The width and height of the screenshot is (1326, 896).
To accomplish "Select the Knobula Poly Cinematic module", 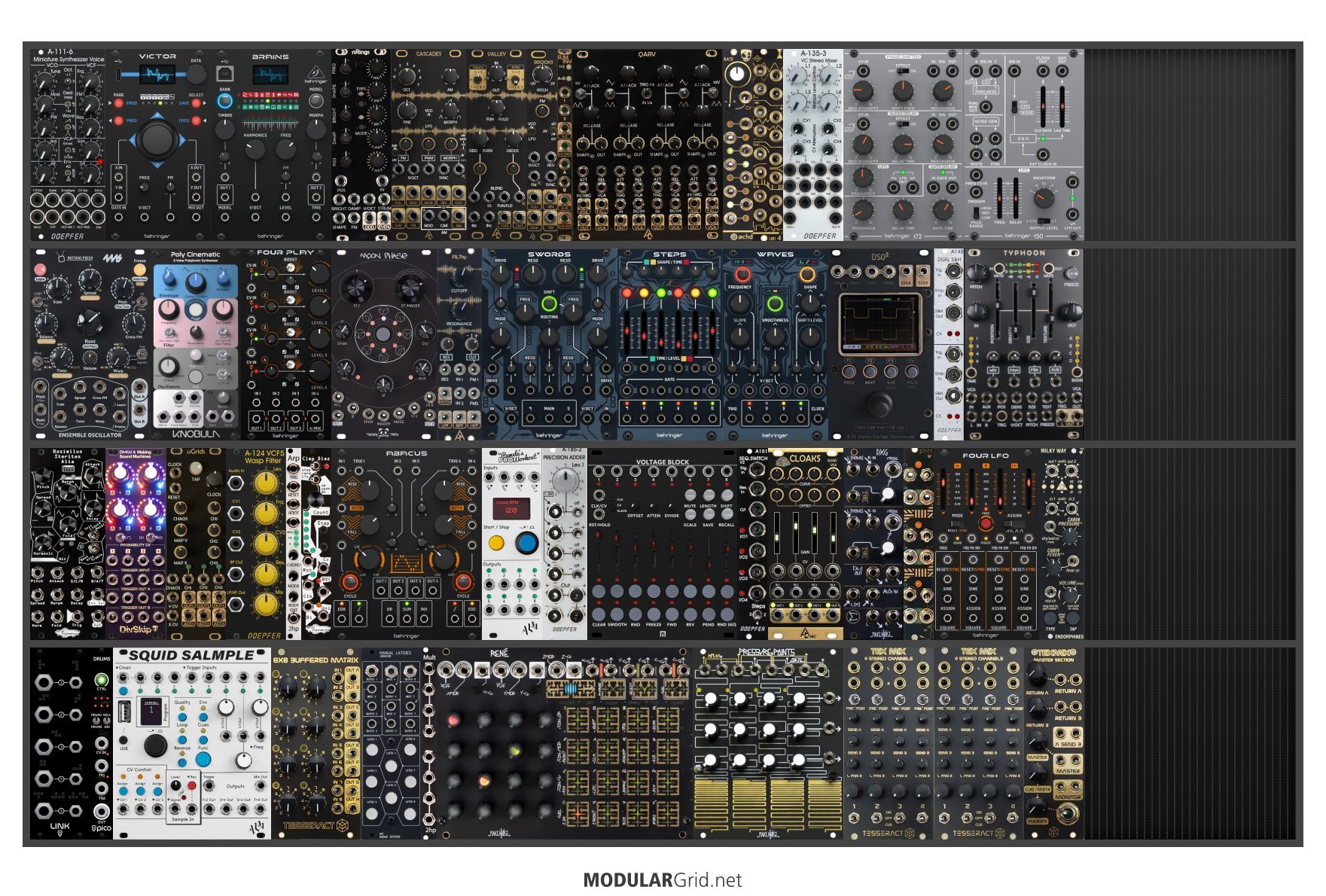I will [x=196, y=345].
